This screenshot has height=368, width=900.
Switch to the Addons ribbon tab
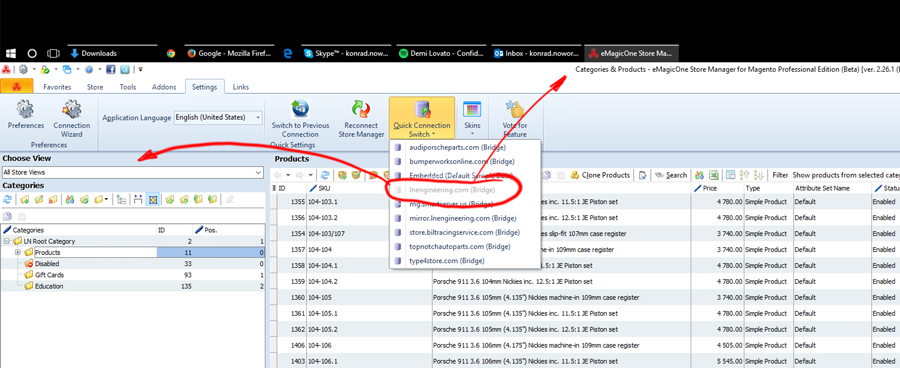click(x=164, y=87)
